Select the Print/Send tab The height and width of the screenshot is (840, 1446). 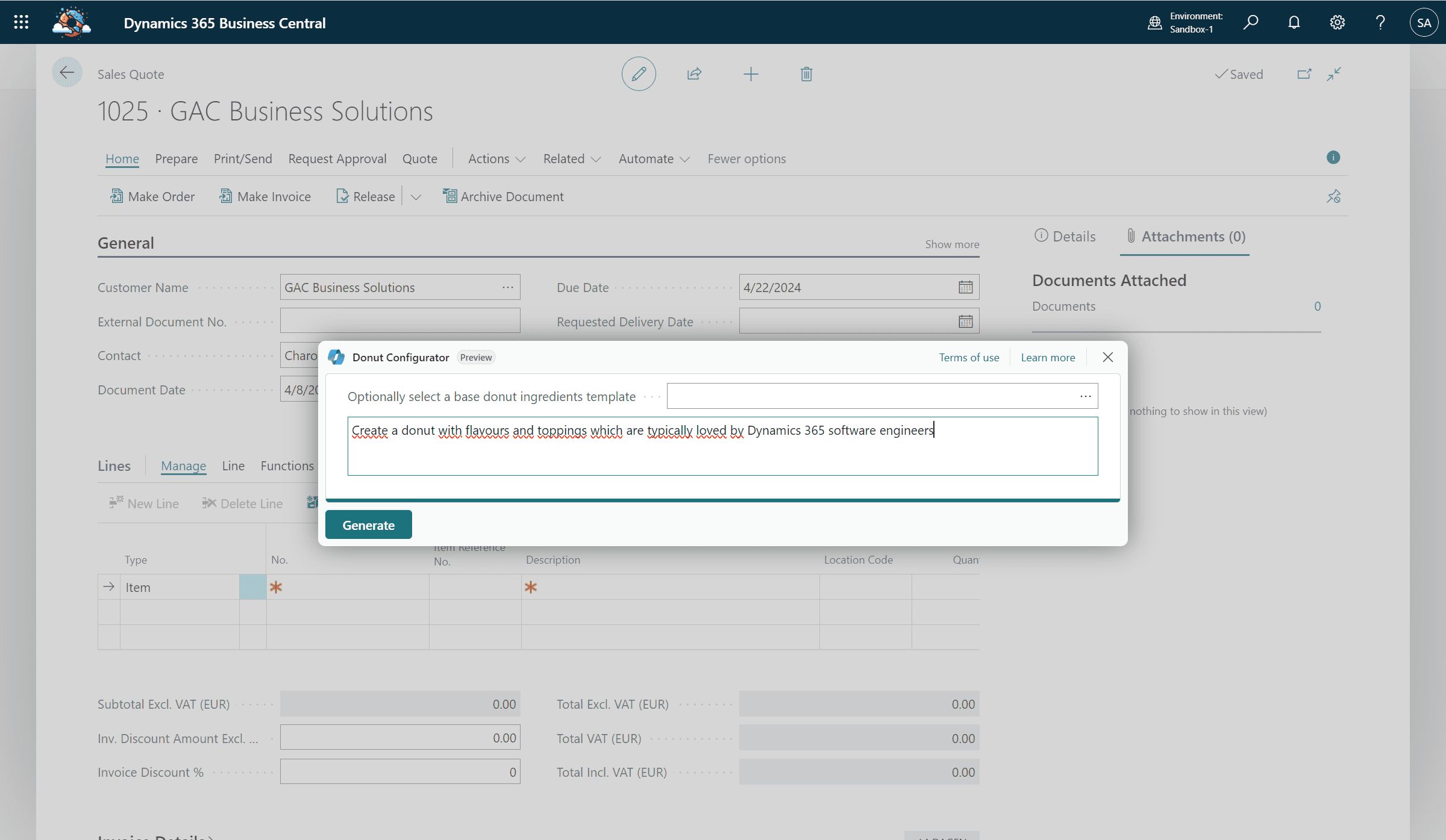click(x=243, y=159)
